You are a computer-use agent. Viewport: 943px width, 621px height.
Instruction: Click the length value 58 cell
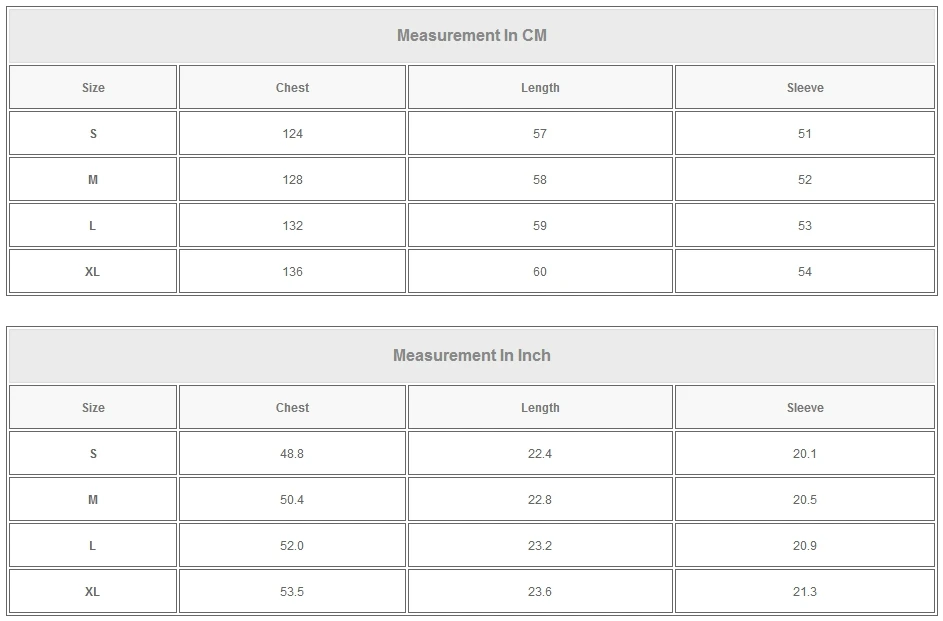[x=540, y=180]
